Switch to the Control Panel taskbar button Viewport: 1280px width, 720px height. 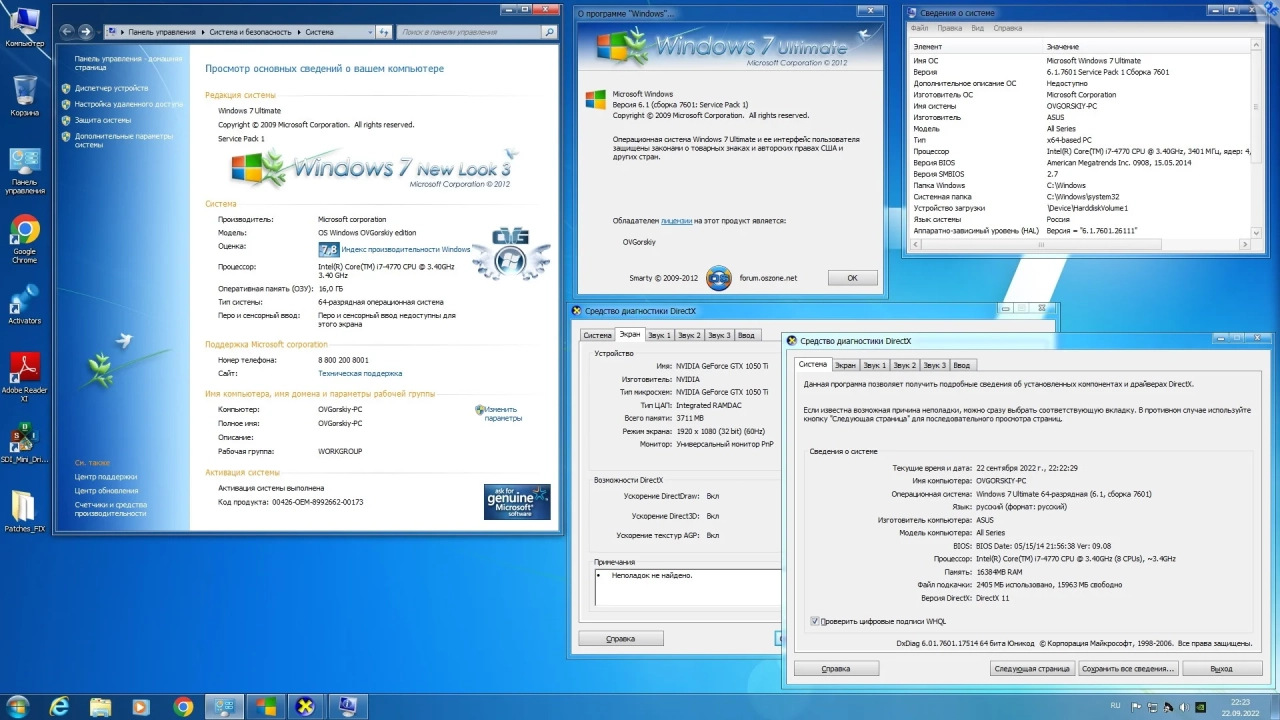223,706
